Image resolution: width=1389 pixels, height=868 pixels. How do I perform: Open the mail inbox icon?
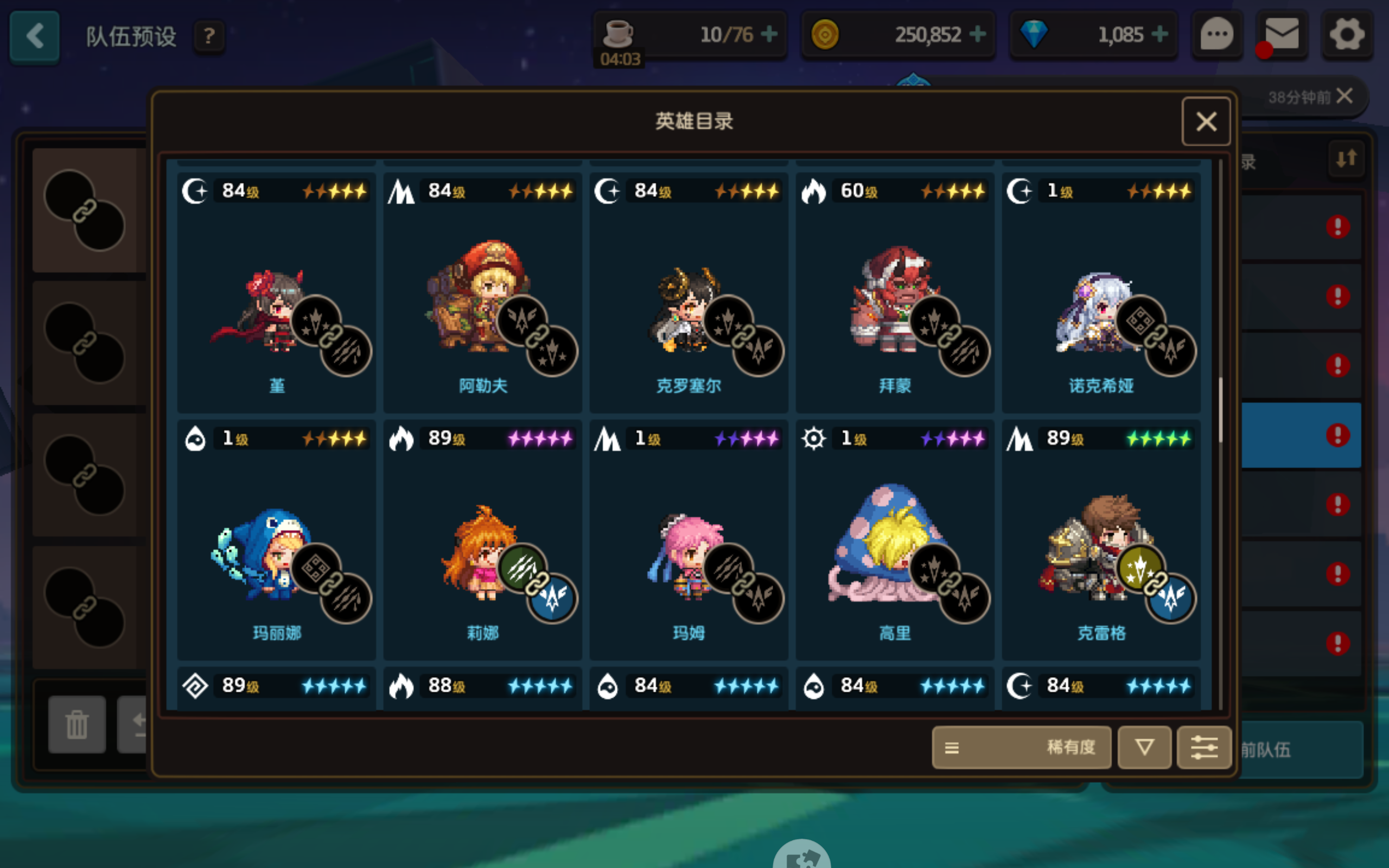coord(1281,34)
